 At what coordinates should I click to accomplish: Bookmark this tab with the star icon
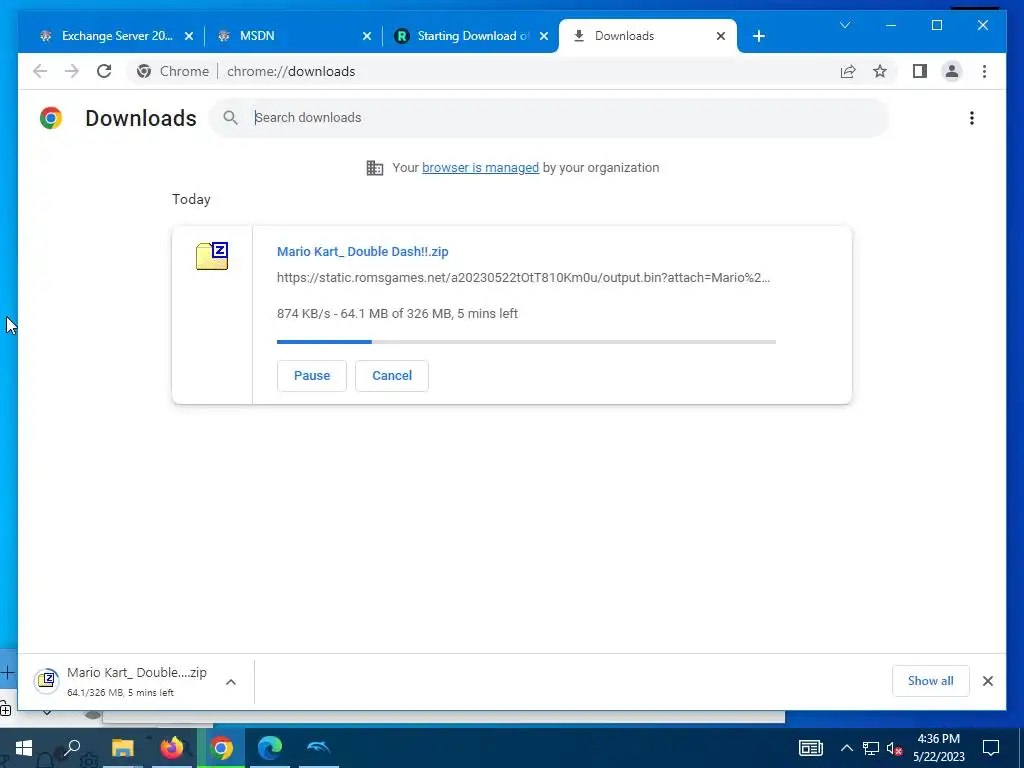880,71
